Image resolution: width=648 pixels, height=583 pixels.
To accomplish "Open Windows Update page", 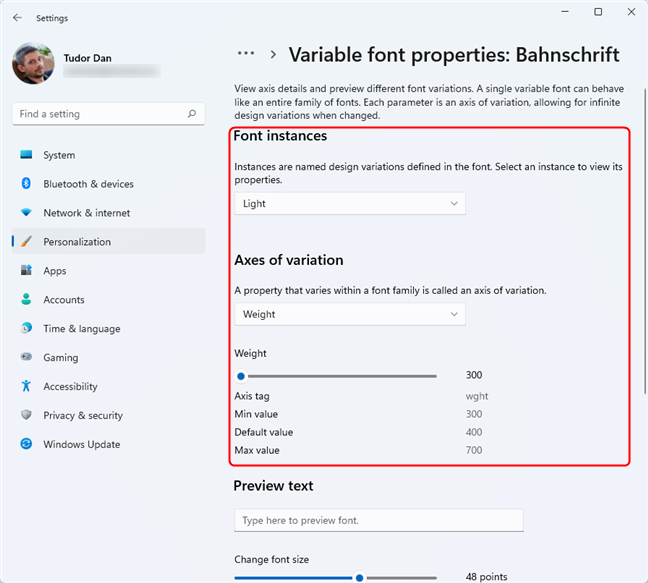I will 108,444.
